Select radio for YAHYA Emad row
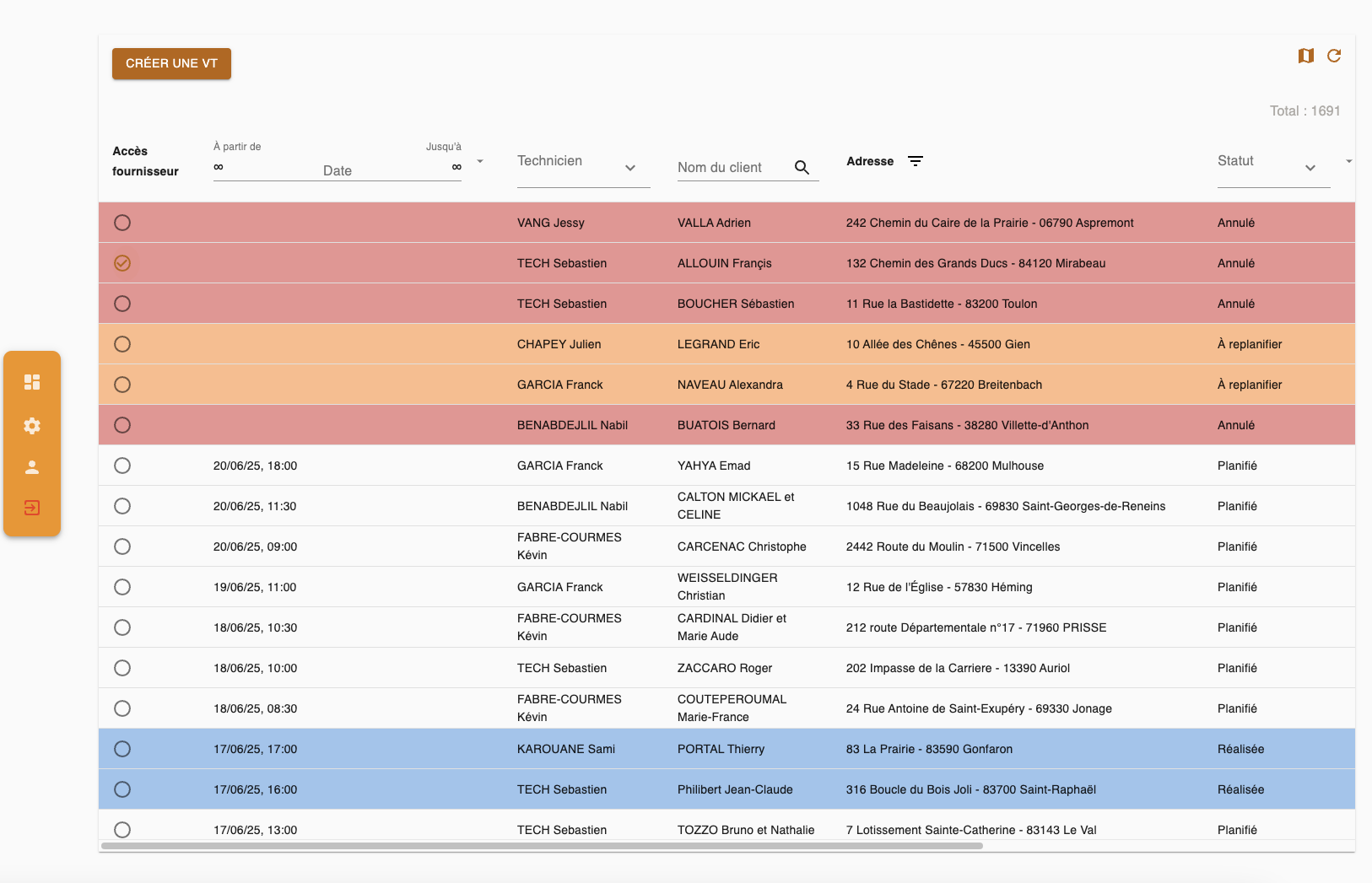The image size is (1372, 883). (x=122, y=466)
